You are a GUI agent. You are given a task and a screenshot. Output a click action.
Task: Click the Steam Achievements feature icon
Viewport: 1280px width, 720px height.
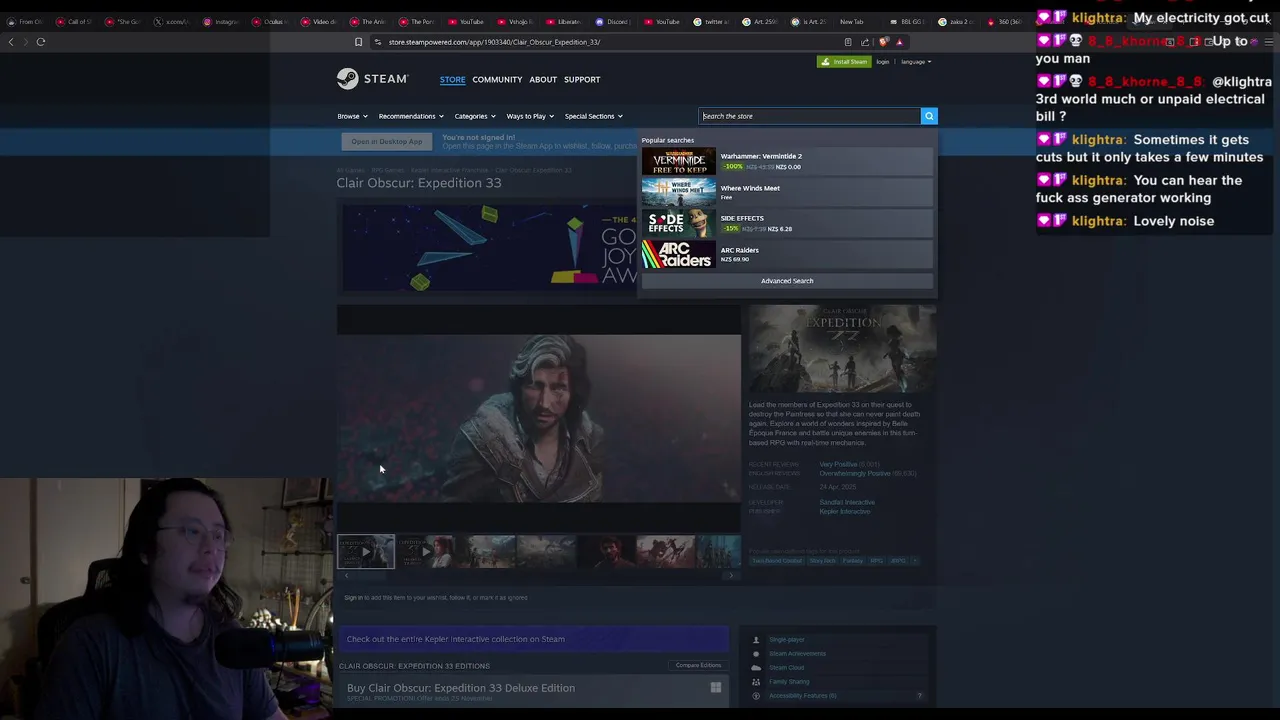tap(756, 654)
